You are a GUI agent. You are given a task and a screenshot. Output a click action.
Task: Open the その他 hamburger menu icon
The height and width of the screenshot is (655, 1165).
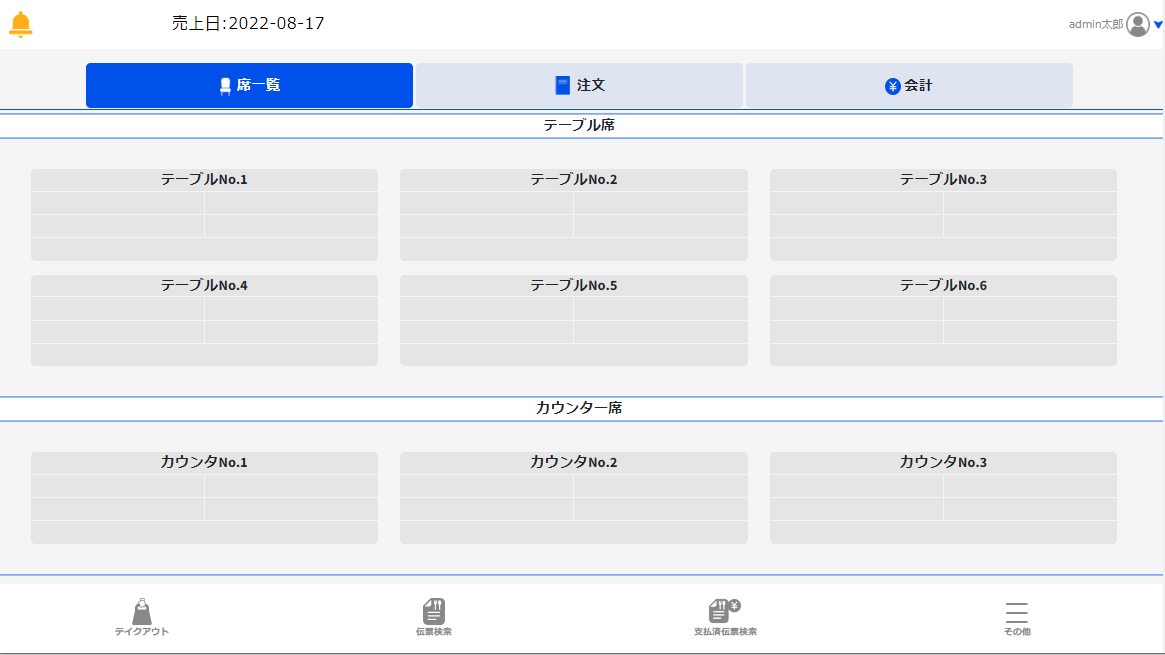tap(1017, 612)
